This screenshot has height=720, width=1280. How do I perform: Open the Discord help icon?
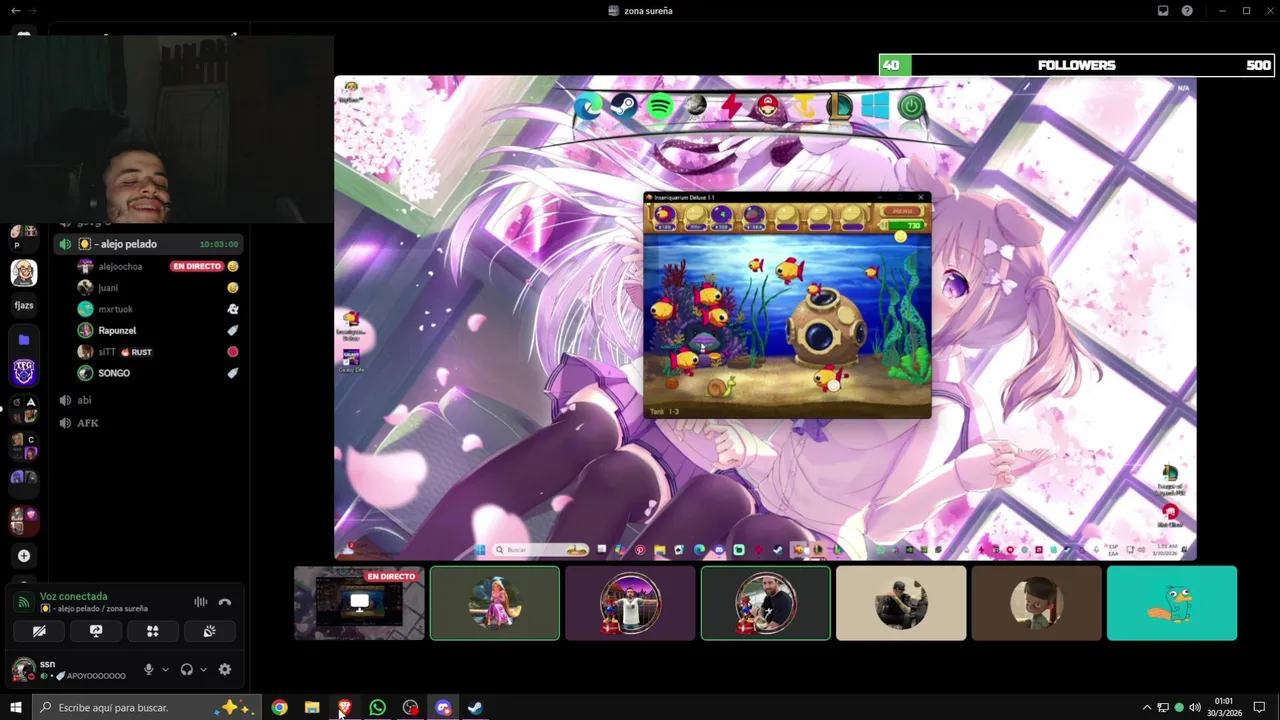[x=1187, y=11]
